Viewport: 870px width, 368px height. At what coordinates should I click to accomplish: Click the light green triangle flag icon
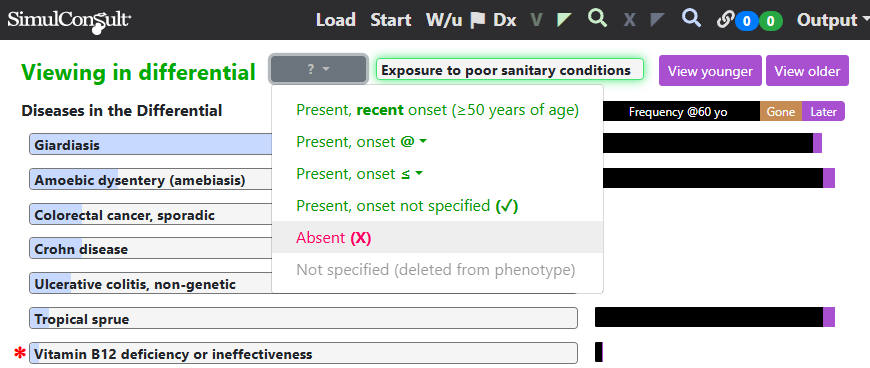tap(564, 21)
